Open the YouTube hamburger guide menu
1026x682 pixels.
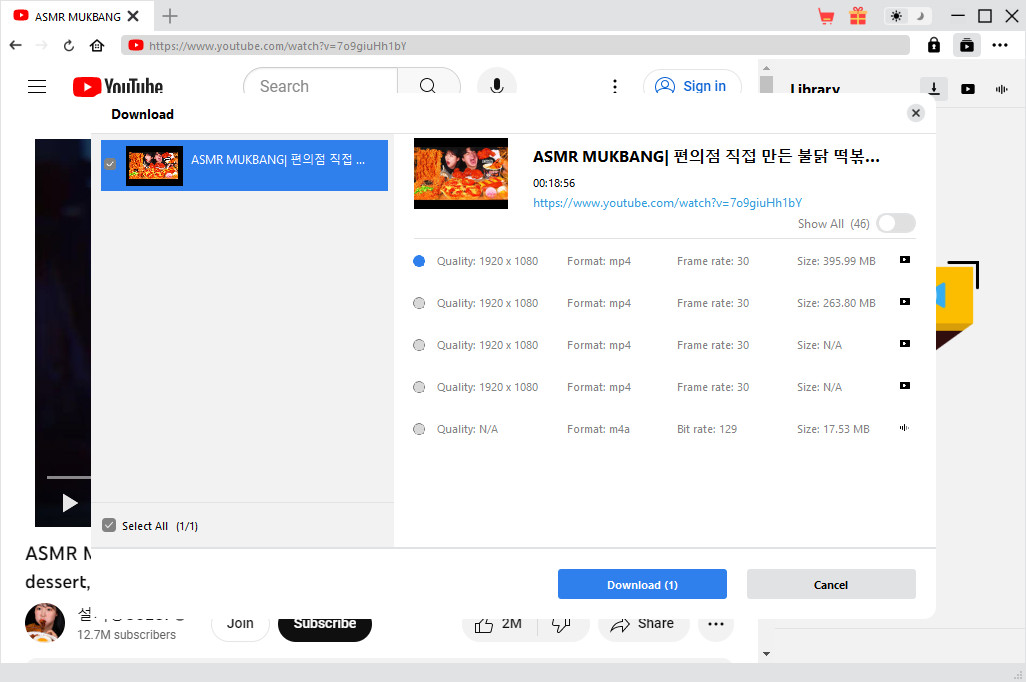point(37,87)
